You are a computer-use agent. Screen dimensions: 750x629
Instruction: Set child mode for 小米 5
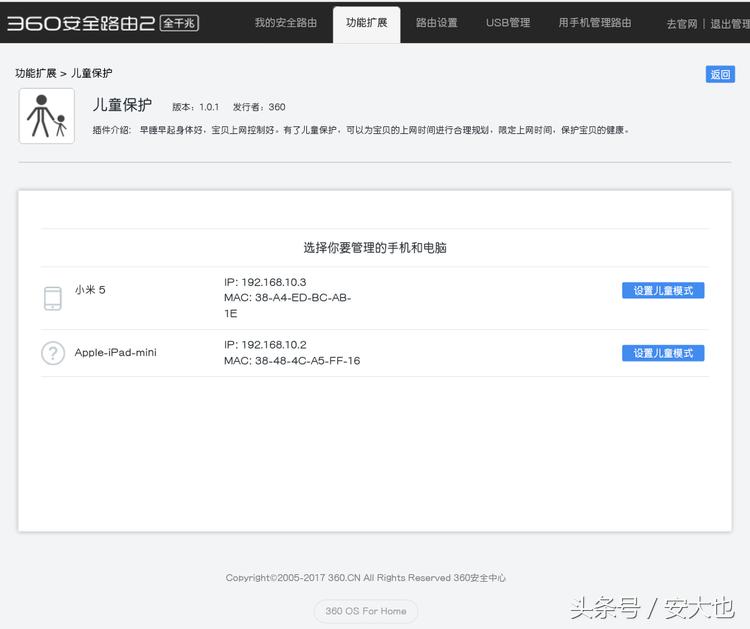point(663,290)
